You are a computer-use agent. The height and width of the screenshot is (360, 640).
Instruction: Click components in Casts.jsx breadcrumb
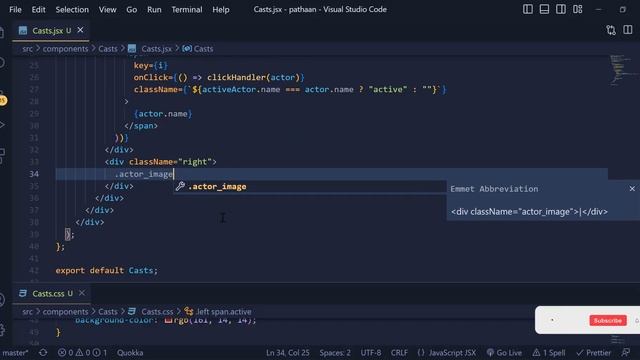click(x=65, y=49)
